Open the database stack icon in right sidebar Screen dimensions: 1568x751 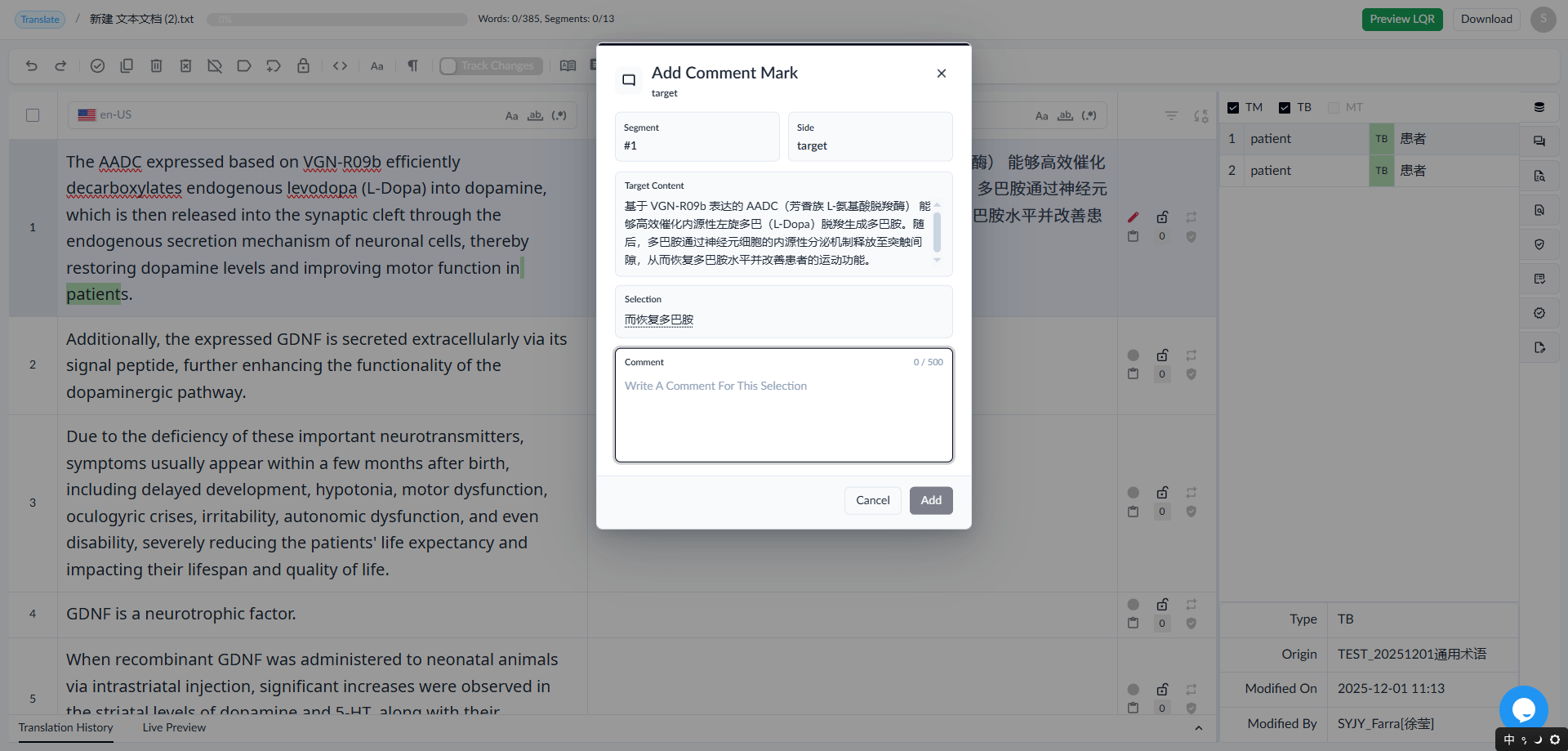click(x=1539, y=107)
